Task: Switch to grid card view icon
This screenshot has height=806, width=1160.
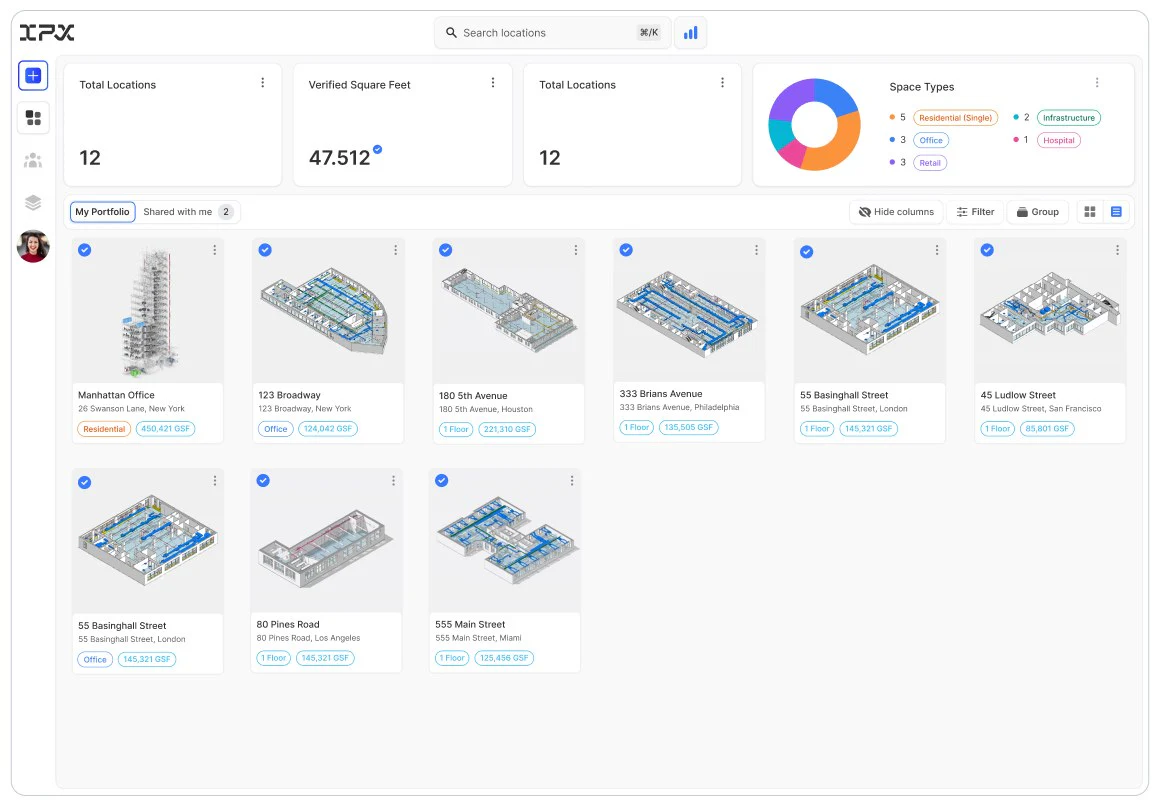Action: pos(1090,212)
